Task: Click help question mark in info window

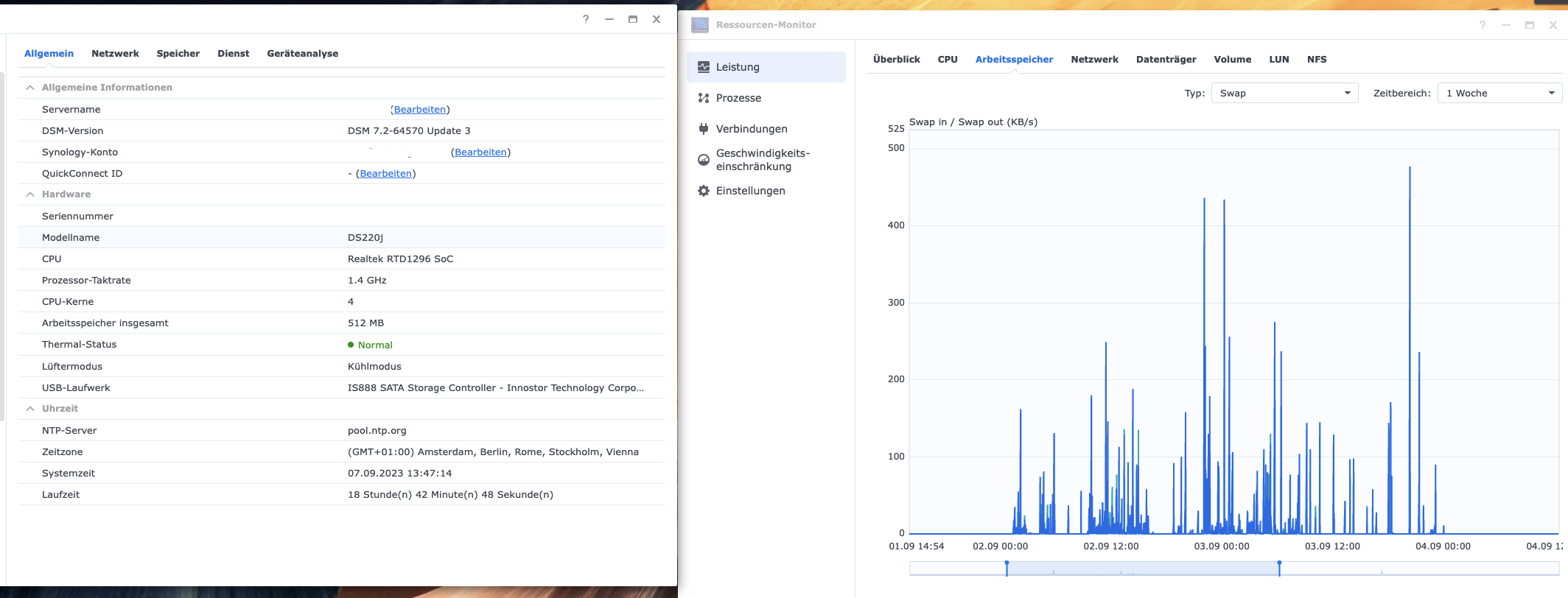Action: [586, 19]
